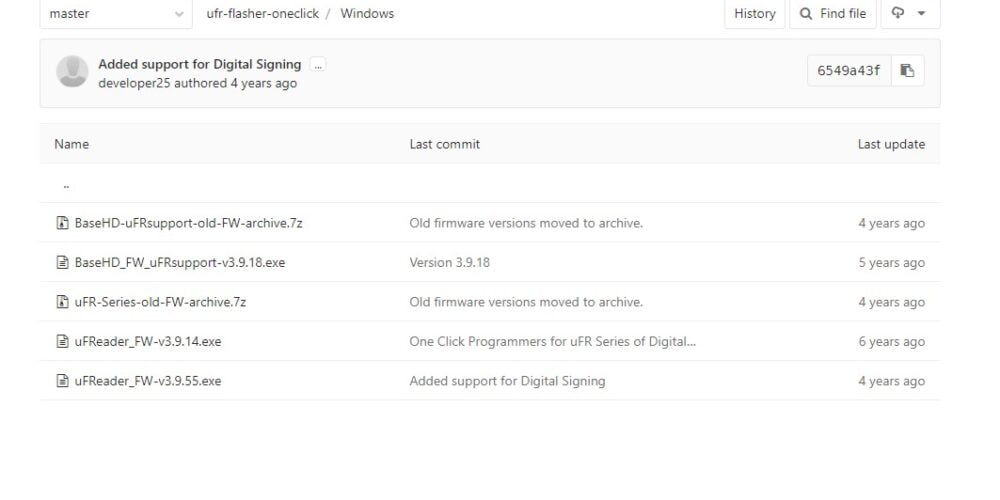Open the History view
Image resolution: width=1000 pixels, height=500 pixels.
[754, 13]
